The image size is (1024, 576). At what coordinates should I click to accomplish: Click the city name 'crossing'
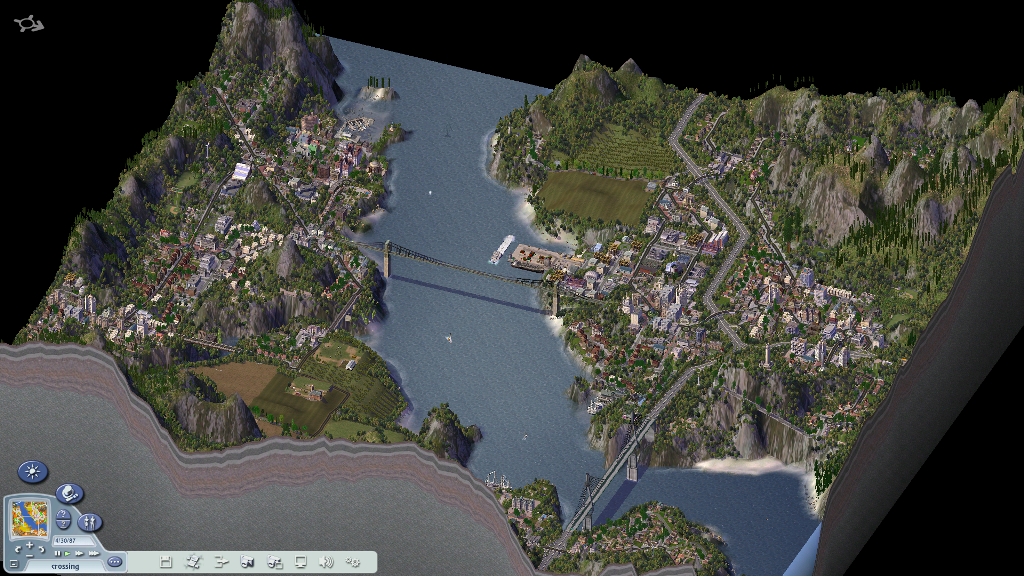[x=65, y=567]
